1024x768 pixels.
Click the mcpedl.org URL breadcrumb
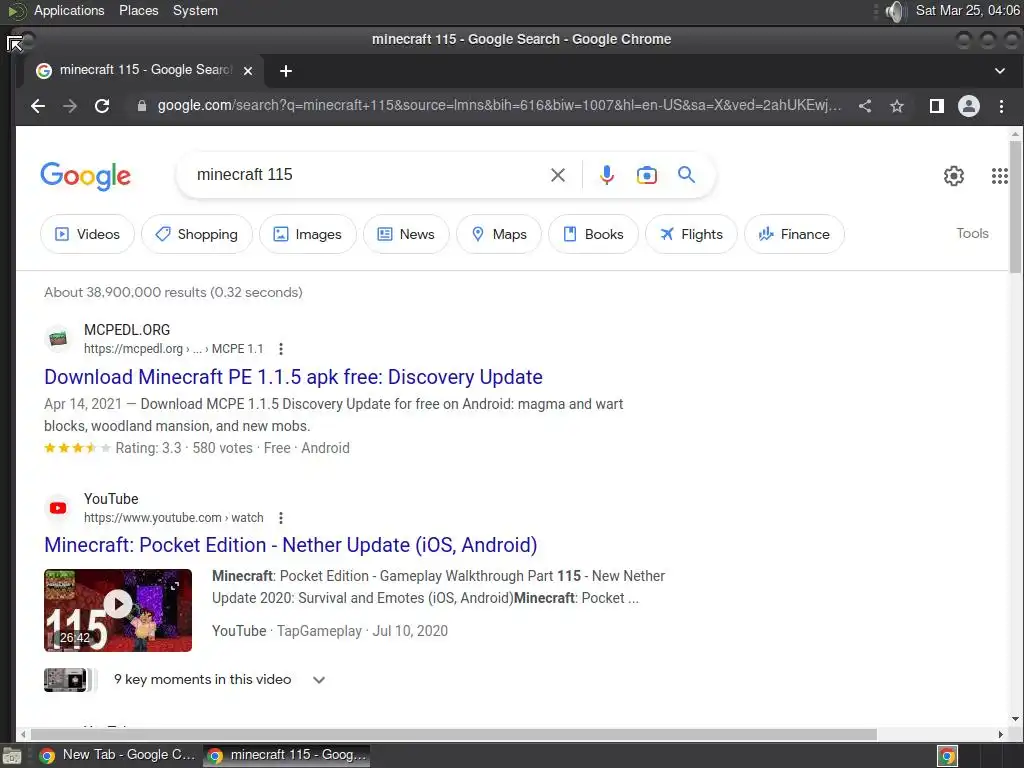point(173,349)
